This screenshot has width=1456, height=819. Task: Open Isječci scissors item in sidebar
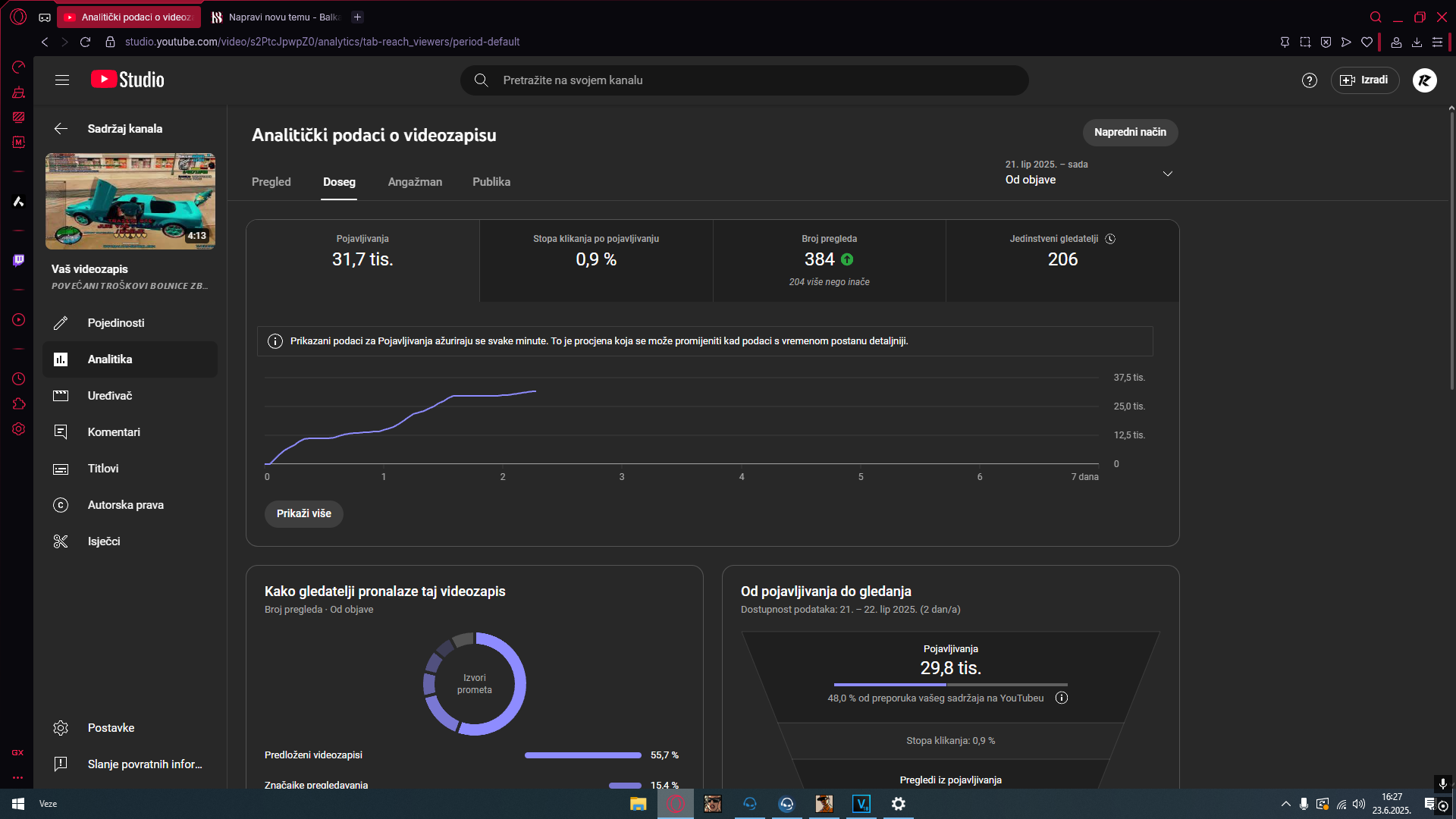pyautogui.click(x=104, y=541)
